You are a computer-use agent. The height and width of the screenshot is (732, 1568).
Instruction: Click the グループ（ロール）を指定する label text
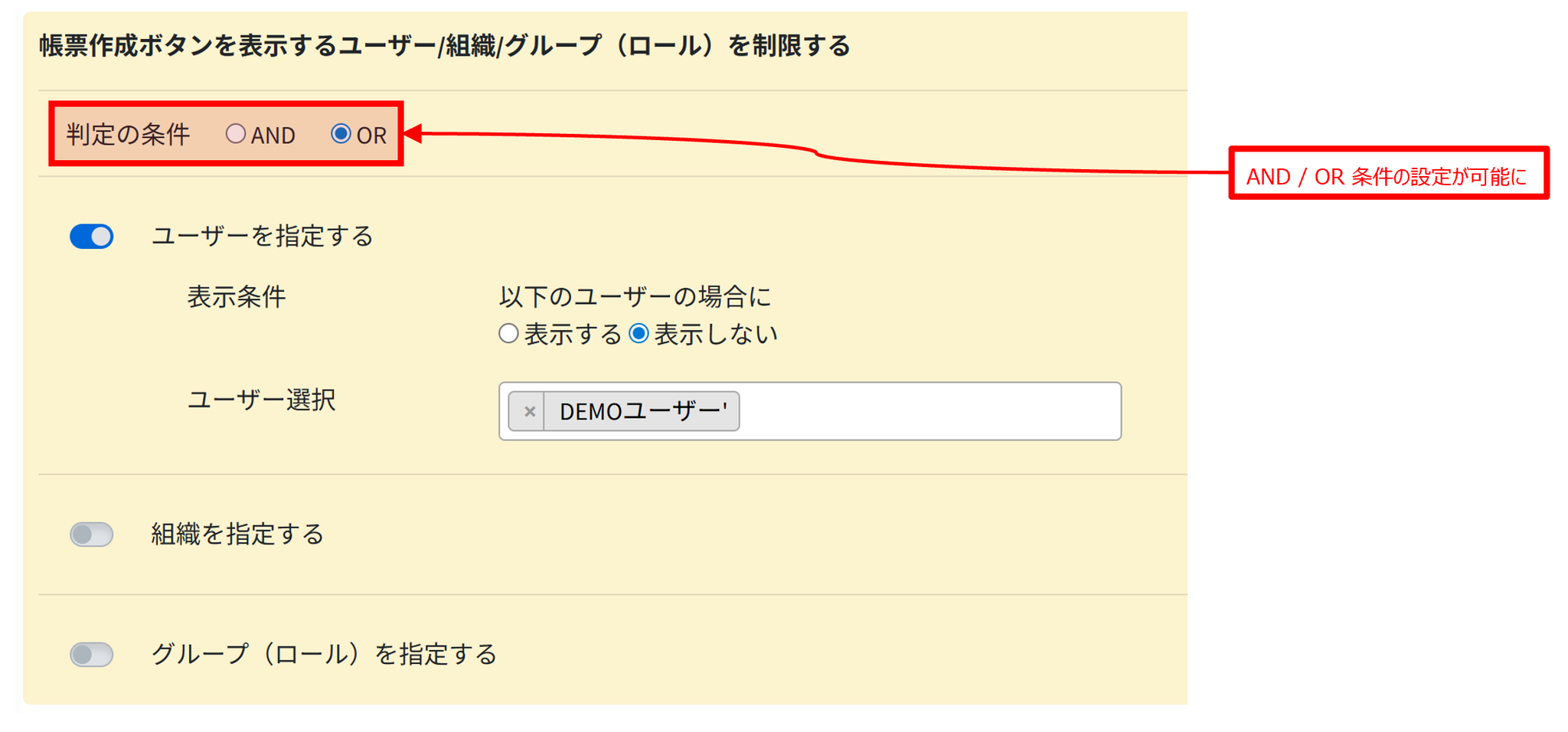pyautogui.click(x=324, y=655)
